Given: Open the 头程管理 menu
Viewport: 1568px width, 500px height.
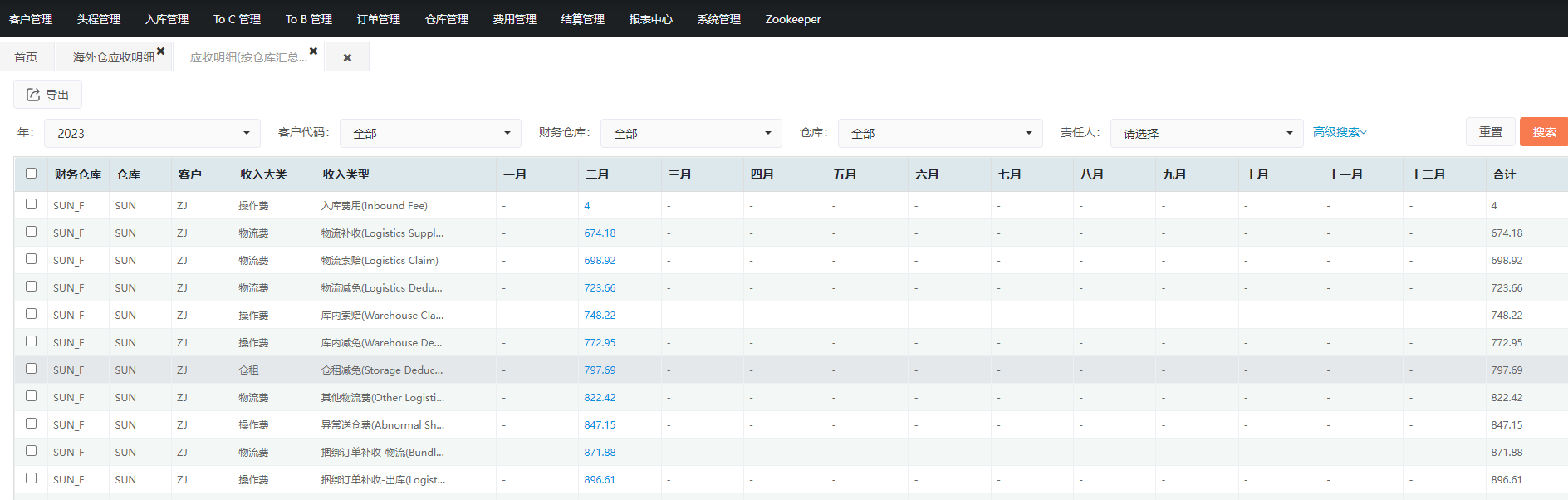Looking at the screenshot, I should [99, 19].
